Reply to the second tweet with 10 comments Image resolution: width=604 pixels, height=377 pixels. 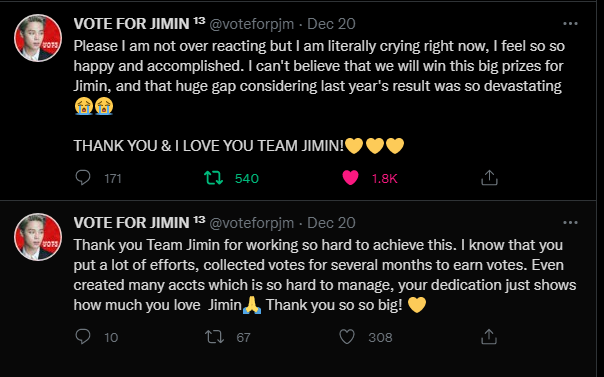pyautogui.click(x=82, y=337)
